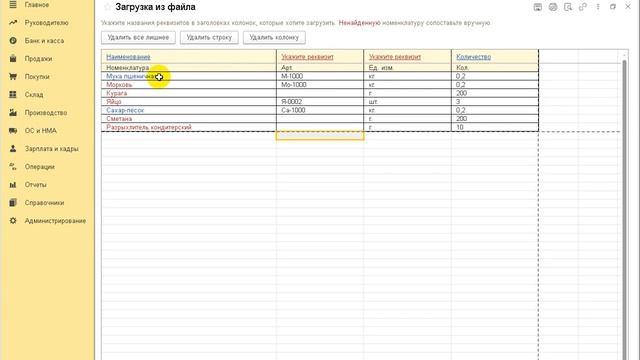Click the Зарплата и кадры person icon
Screen dimensions: 640x360
pos(13,149)
